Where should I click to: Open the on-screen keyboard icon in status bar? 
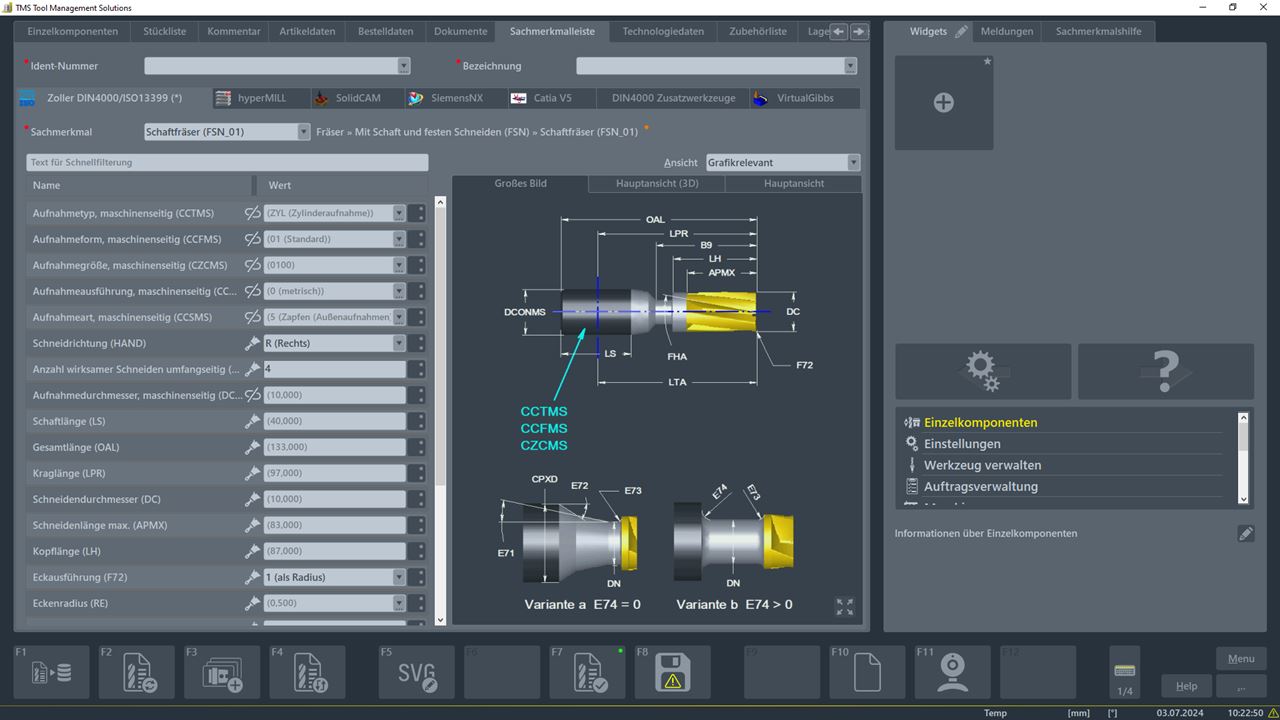[1124, 668]
